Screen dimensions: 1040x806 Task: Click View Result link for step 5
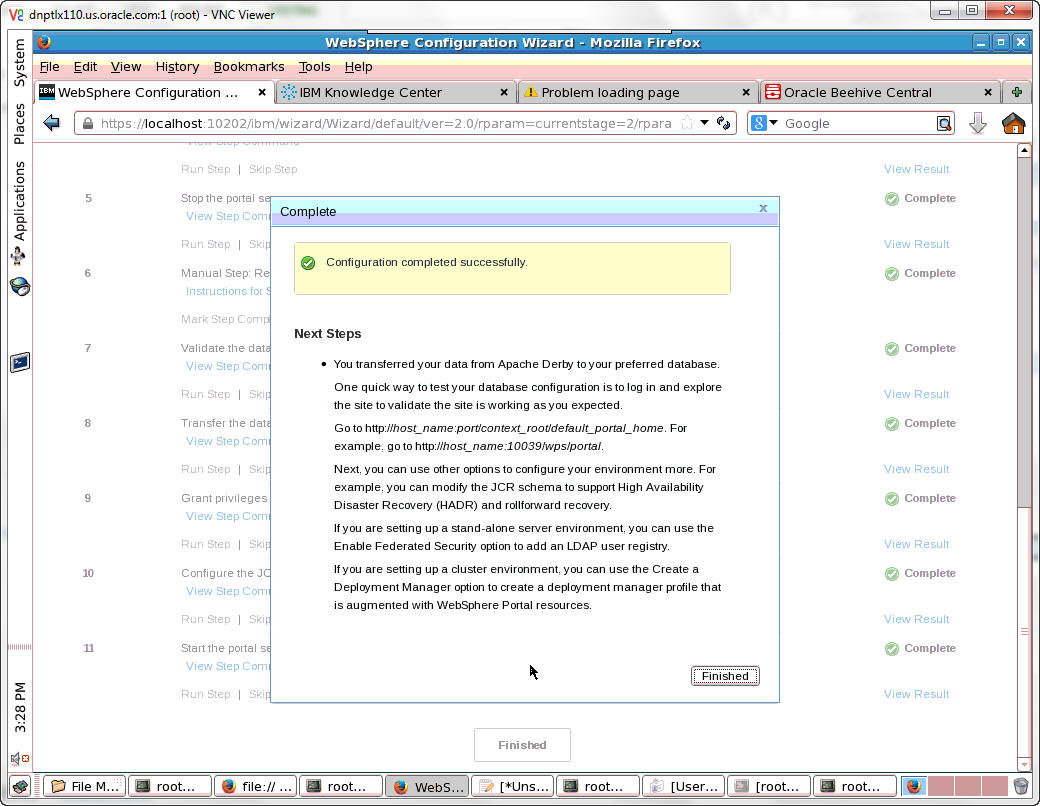point(916,244)
